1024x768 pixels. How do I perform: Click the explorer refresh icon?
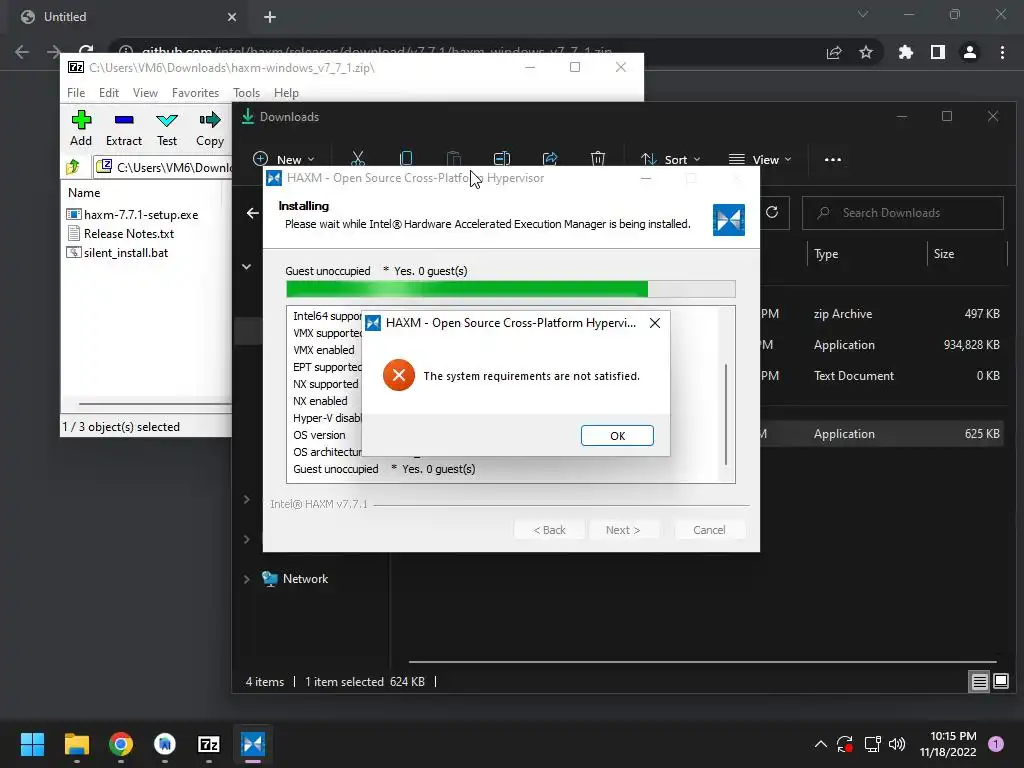click(x=772, y=212)
